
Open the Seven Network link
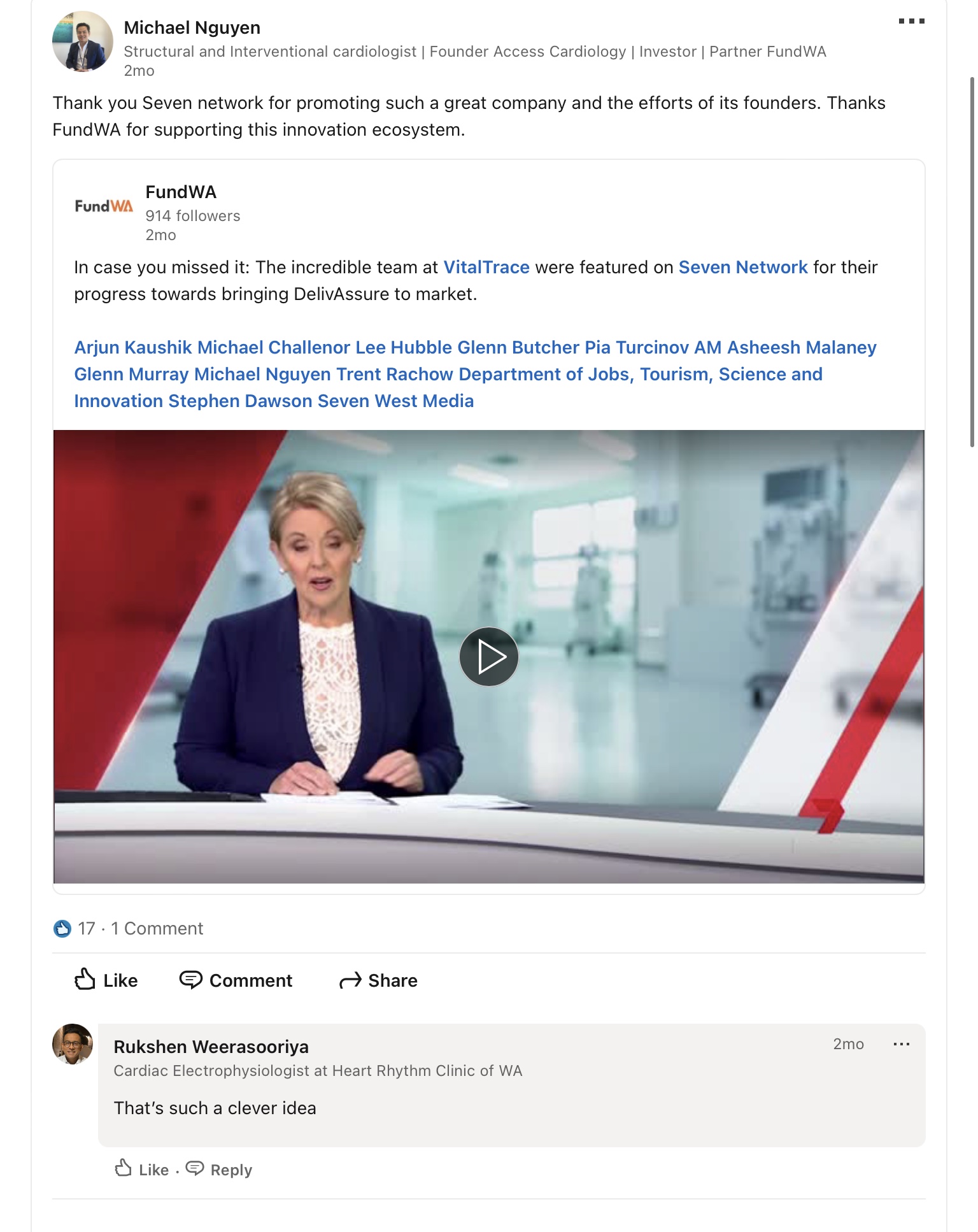pyautogui.click(x=742, y=268)
